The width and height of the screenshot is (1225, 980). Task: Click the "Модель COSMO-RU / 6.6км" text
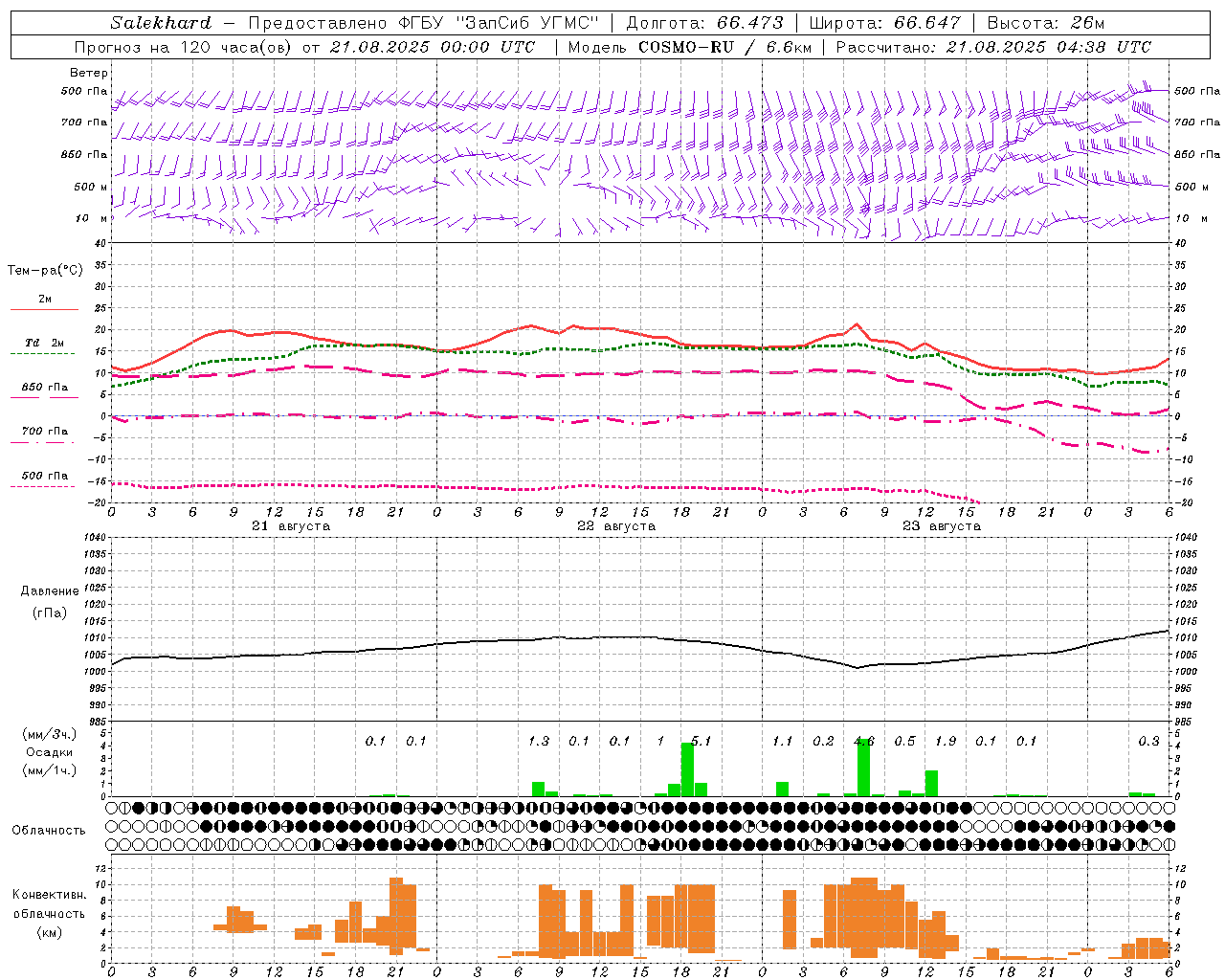690,47
